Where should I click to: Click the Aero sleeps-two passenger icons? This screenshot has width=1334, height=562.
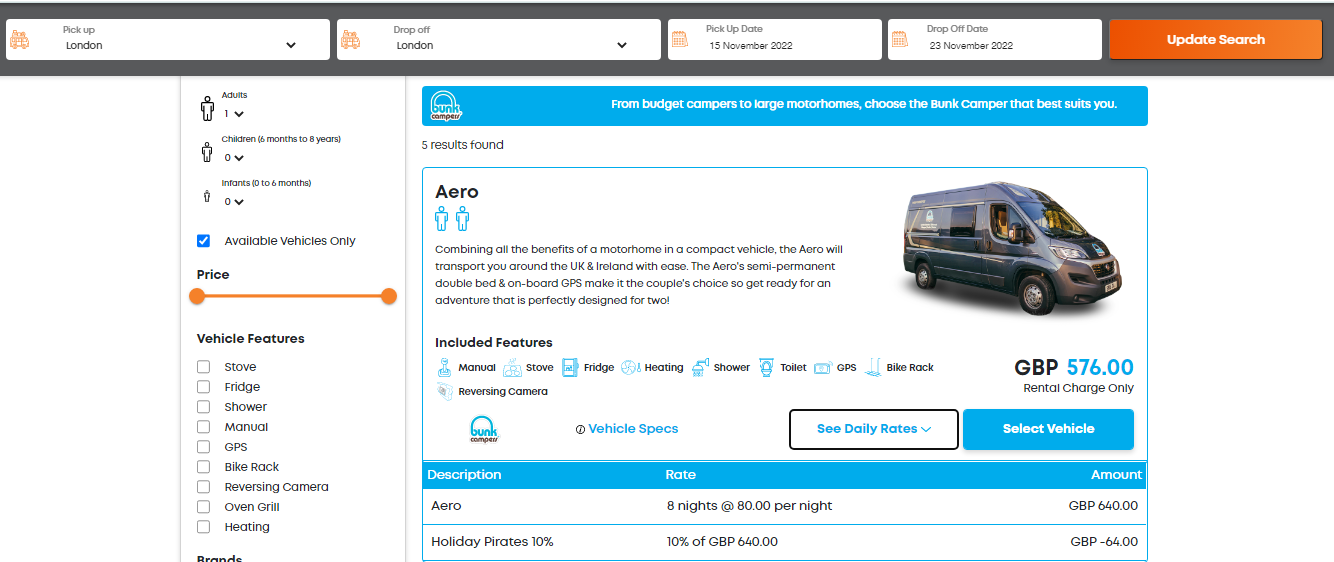click(x=452, y=218)
